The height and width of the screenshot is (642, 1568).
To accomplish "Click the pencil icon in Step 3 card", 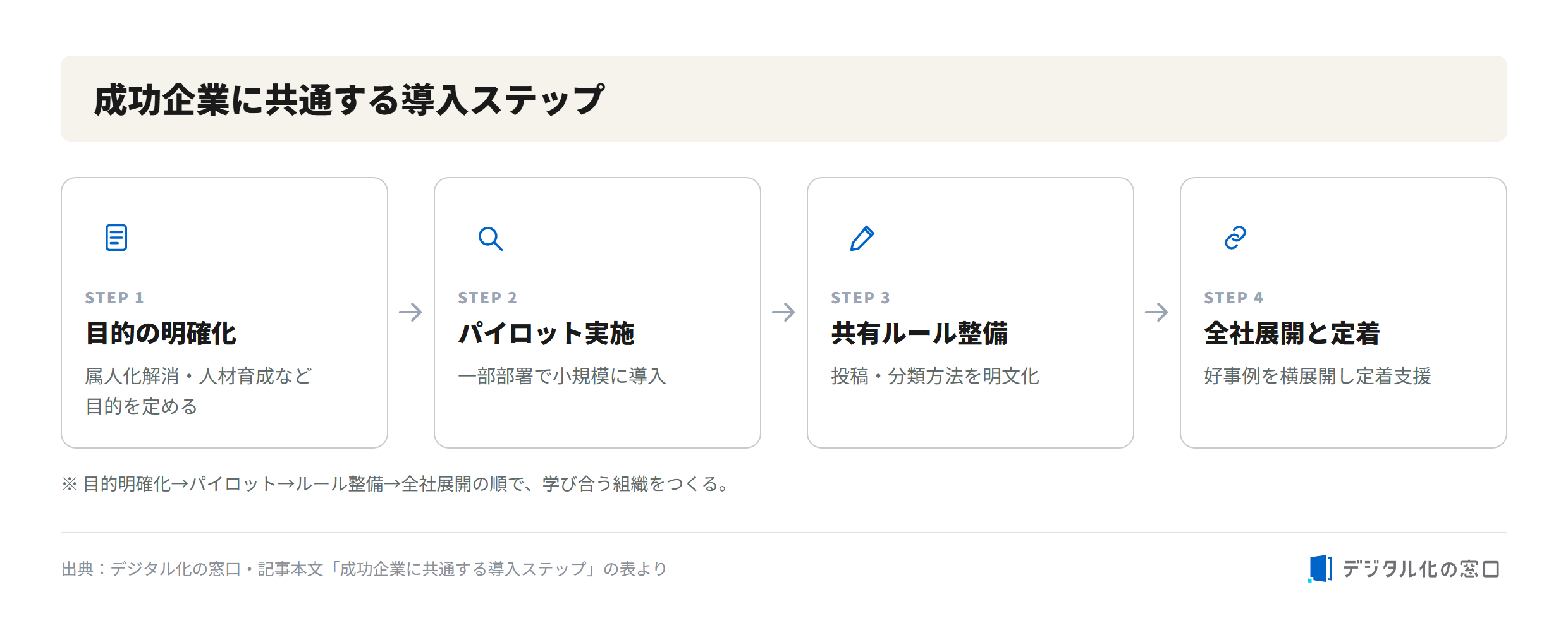I will tap(862, 238).
